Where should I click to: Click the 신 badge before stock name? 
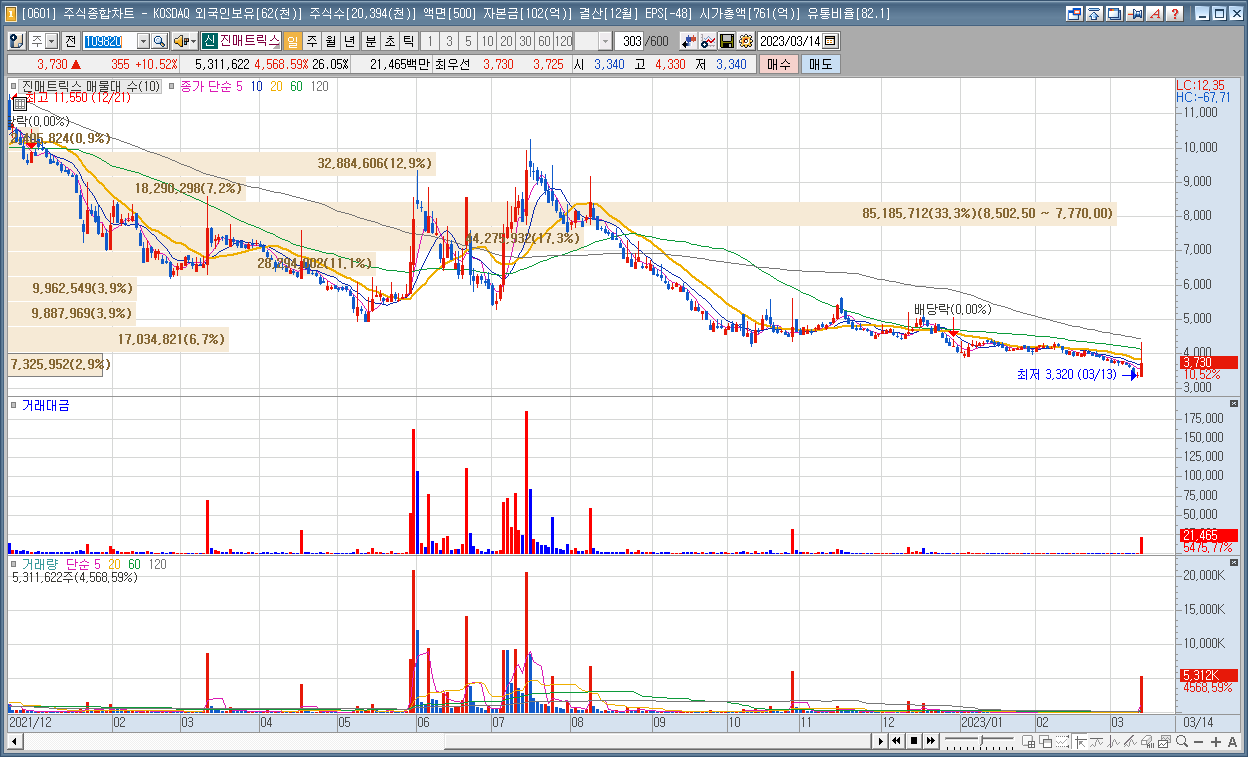(209, 41)
